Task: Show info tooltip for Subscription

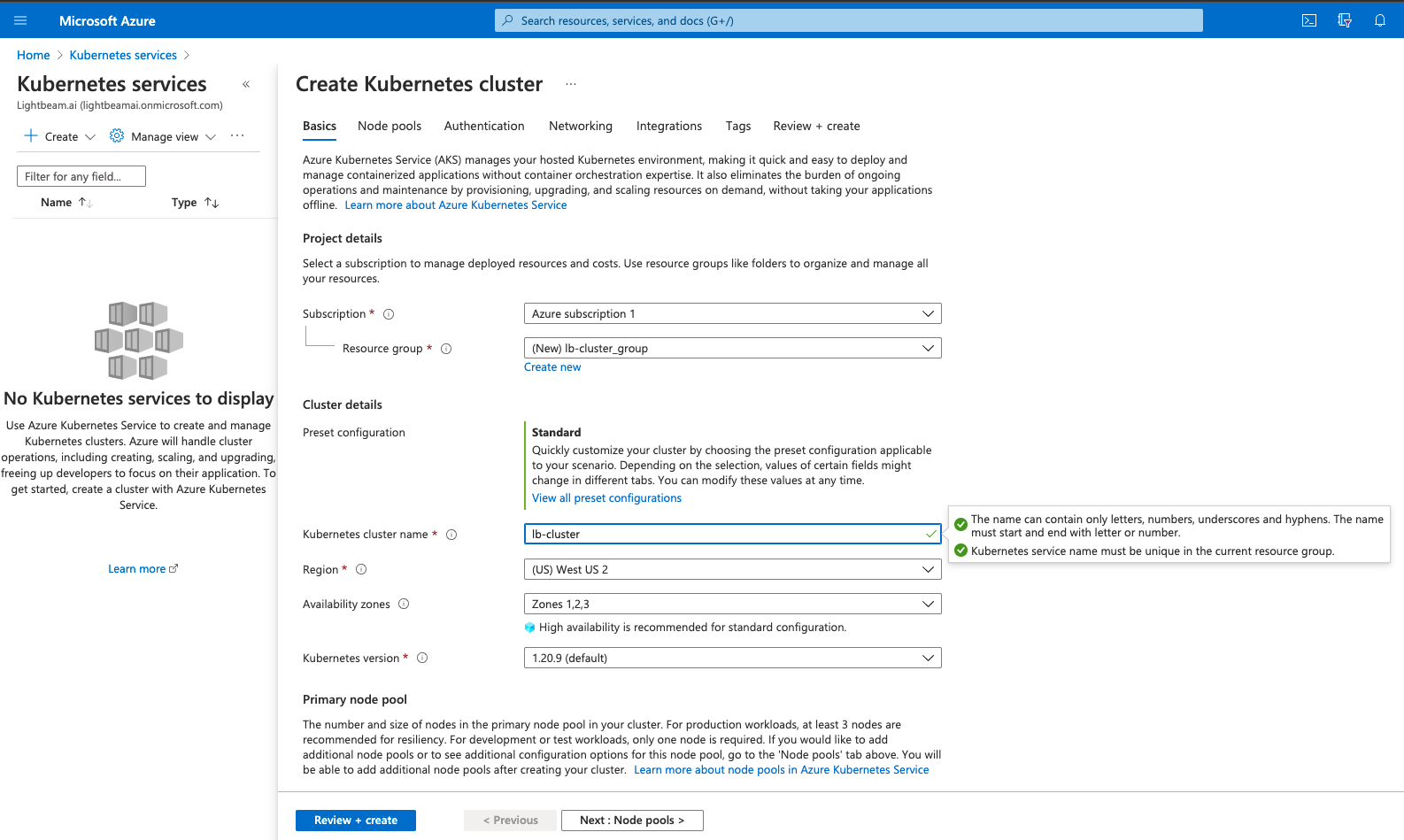Action: 389,314
